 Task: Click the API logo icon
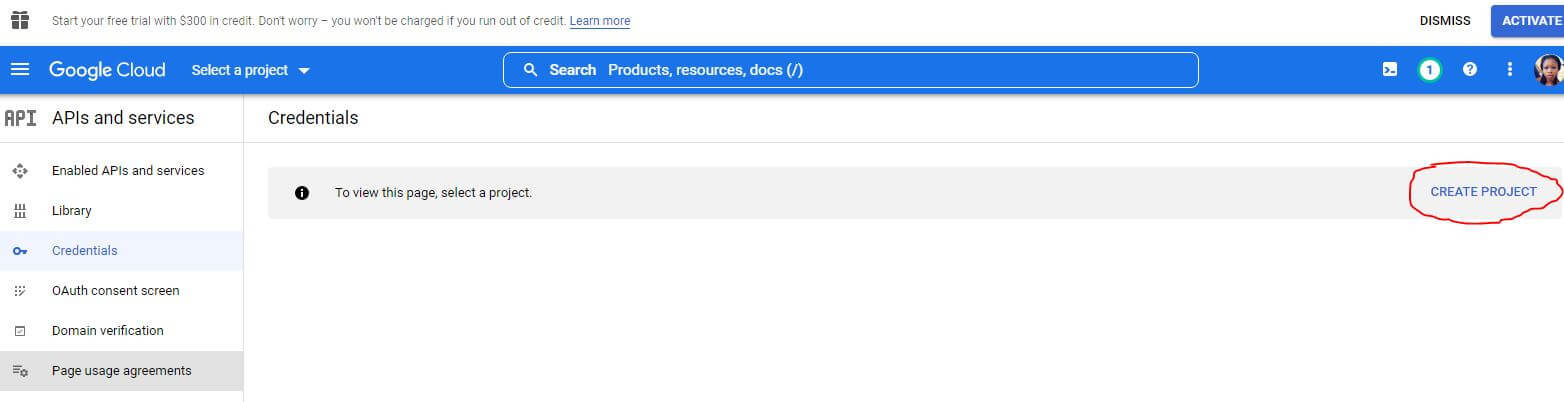[20, 118]
